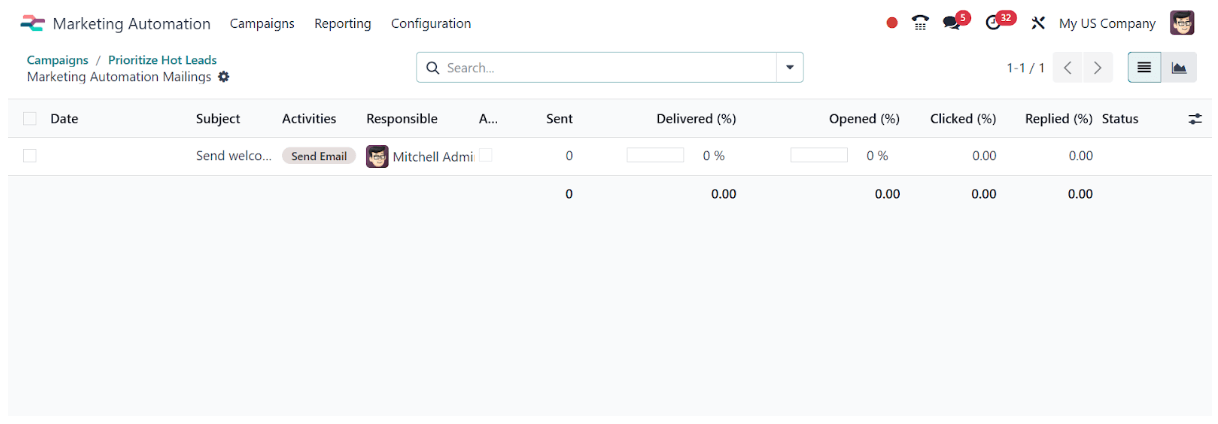Screen dimensions: 1218x424
Task: Open optional columns adjust dropdown
Action: [1195, 119]
